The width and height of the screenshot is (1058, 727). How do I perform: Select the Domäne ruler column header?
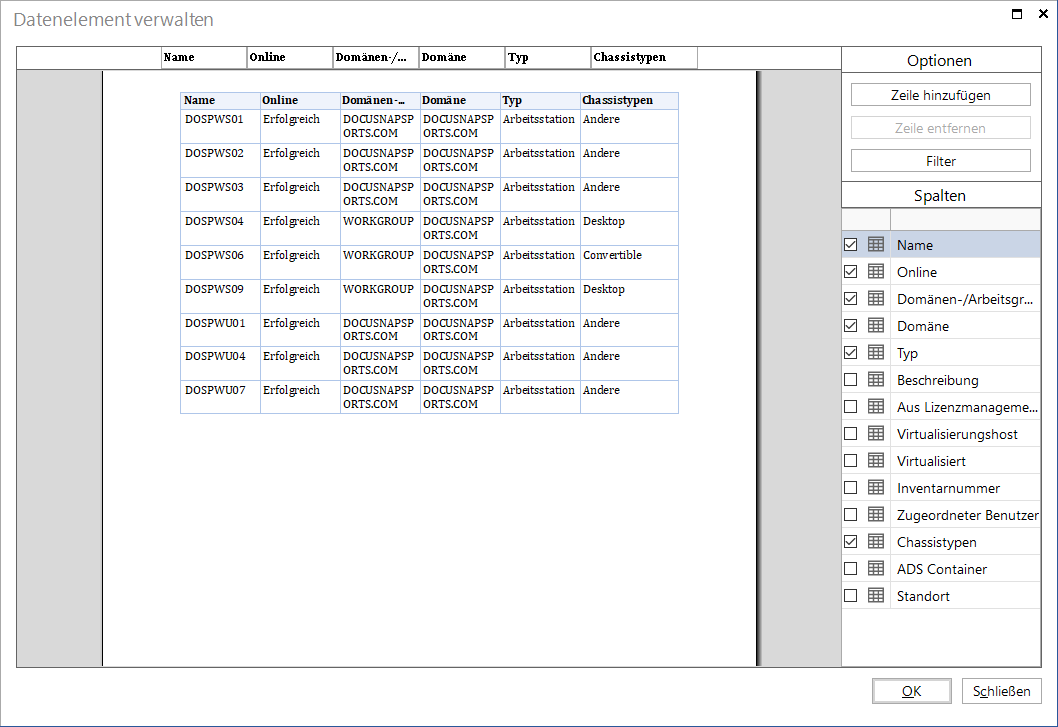(x=462, y=57)
